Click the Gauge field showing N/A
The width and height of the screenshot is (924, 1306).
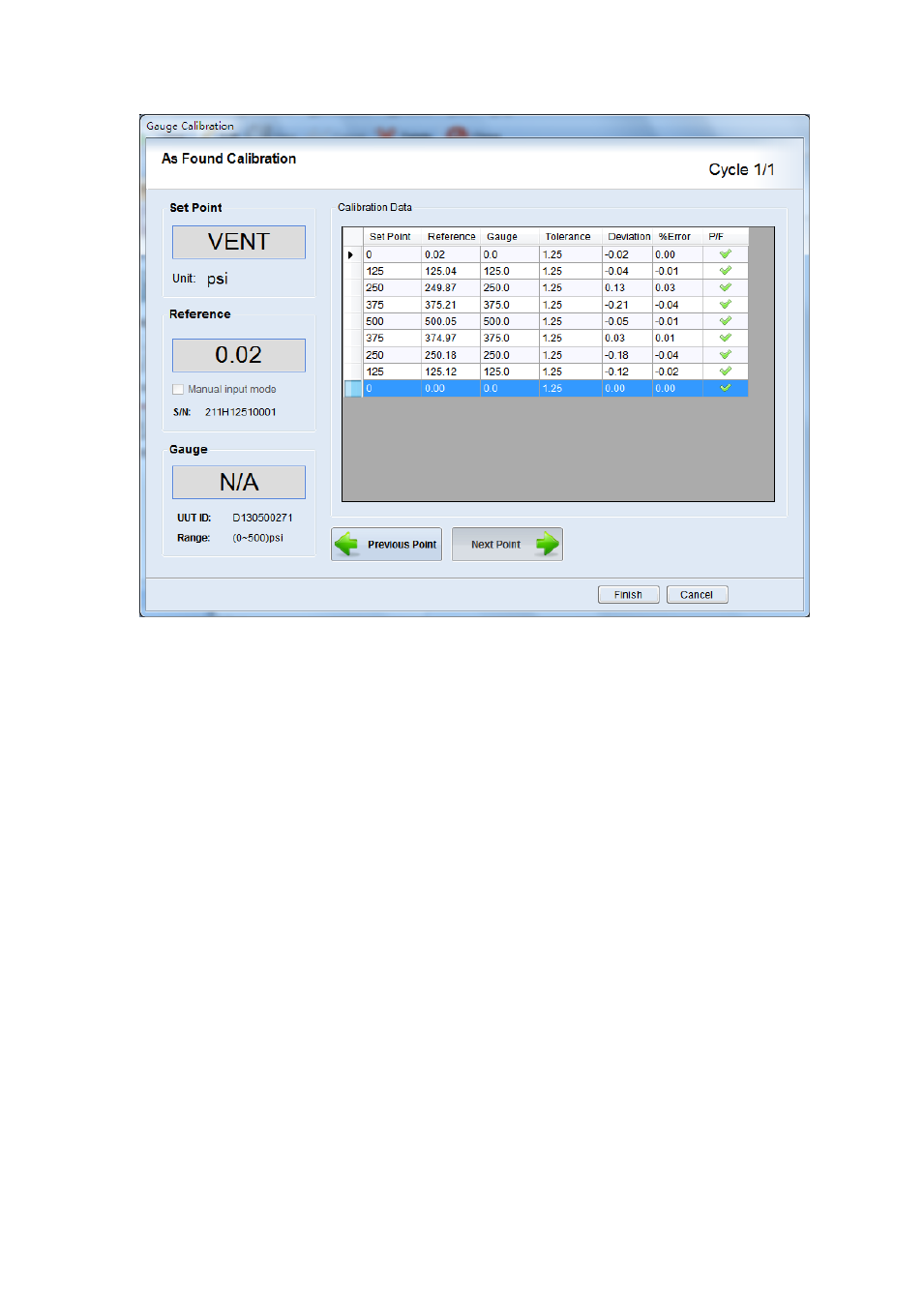pyautogui.click(x=239, y=482)
